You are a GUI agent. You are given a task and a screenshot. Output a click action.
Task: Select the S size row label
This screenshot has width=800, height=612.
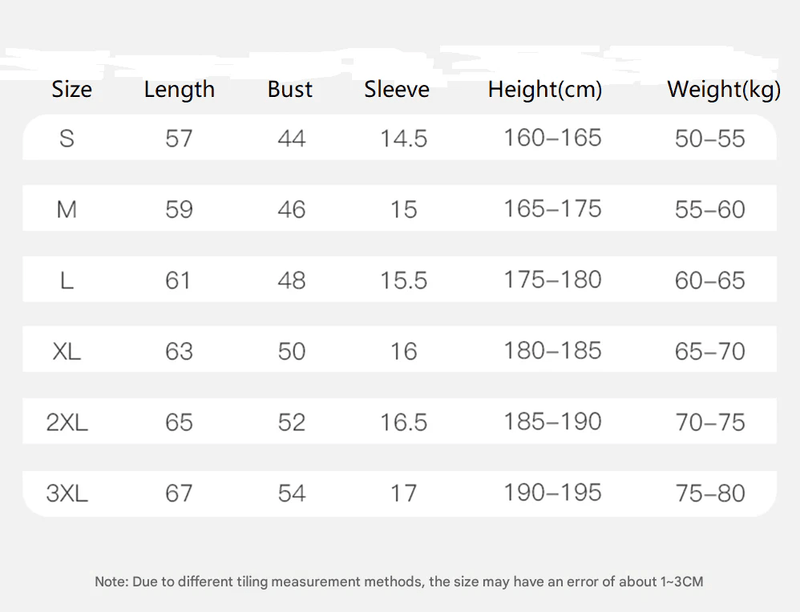(67, 138)
